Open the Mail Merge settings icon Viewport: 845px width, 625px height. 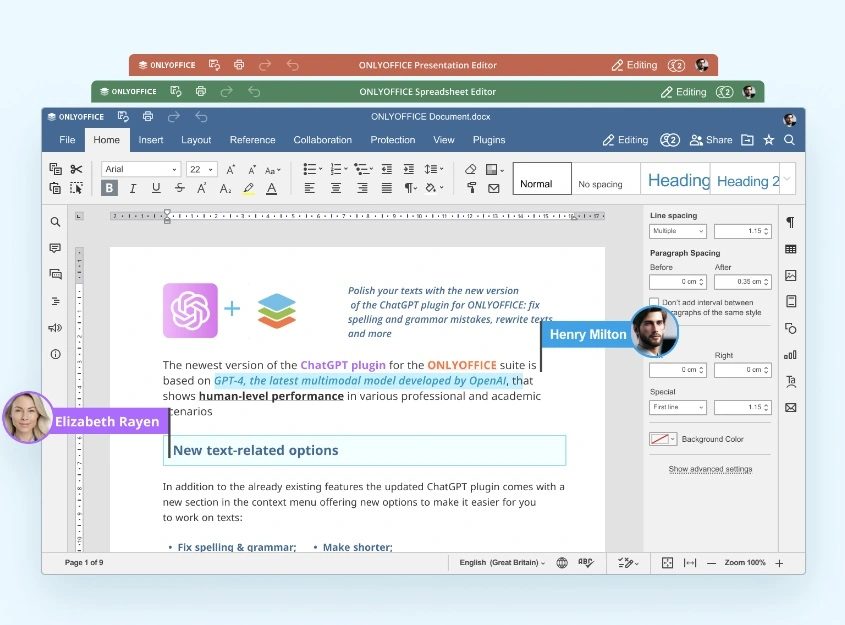790,407
